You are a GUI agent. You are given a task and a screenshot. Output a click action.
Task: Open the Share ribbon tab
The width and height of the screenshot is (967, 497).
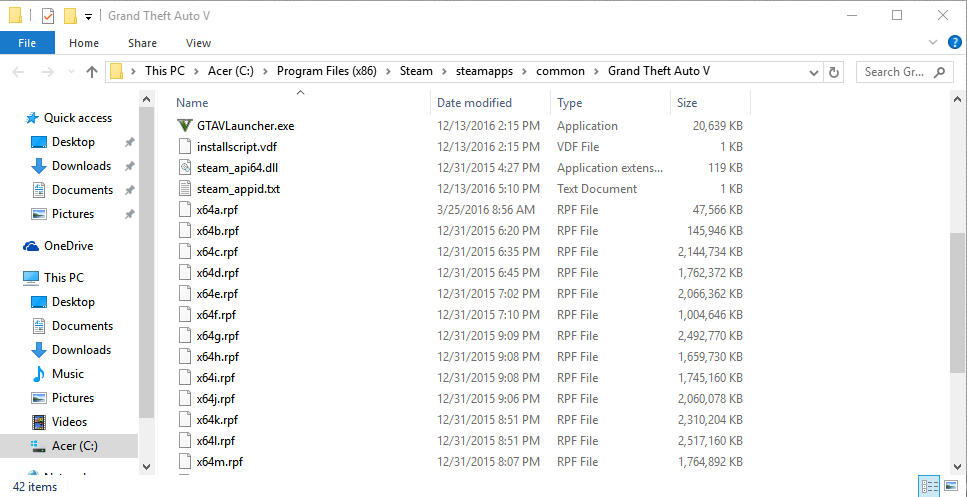pos(142,43)
